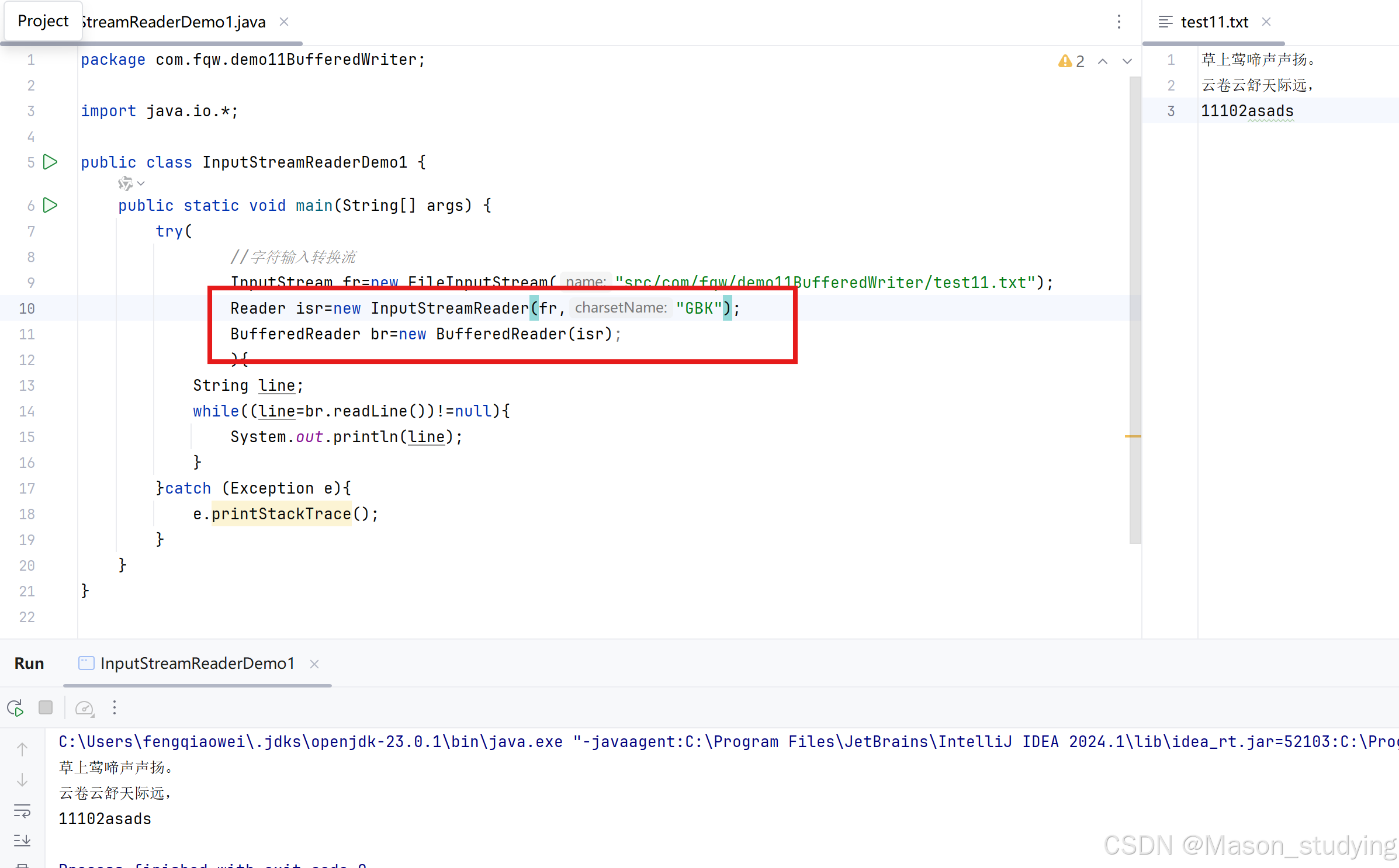Run main method from line 6 gutter
The width and height of the screenshot is (1399, 868).
pos(51,205)
